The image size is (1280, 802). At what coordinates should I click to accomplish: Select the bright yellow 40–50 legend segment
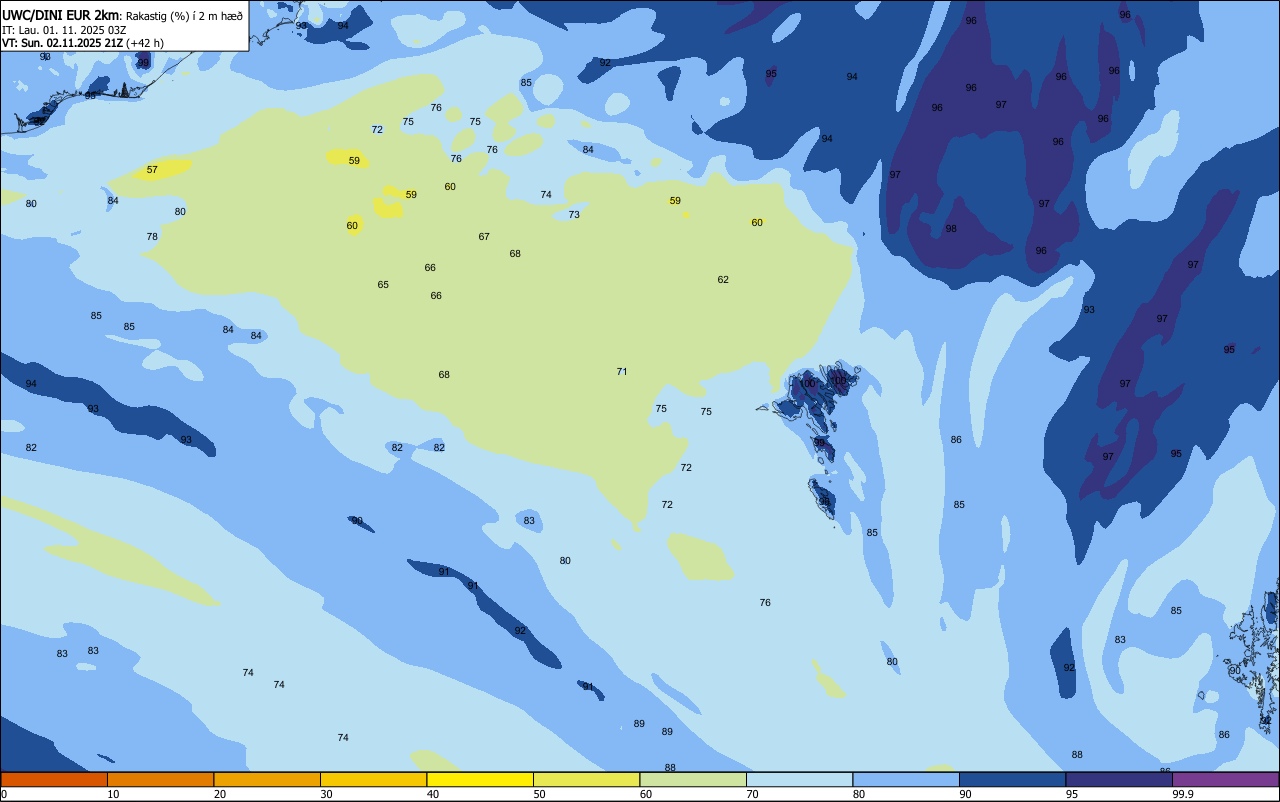tap(480, 779)
